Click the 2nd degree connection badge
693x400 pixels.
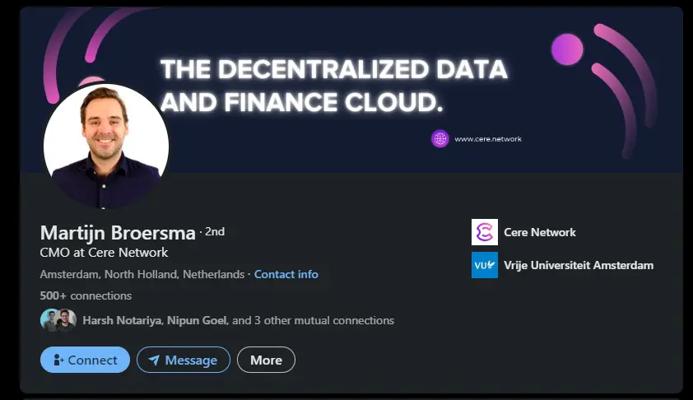click(x=214, y=231)
